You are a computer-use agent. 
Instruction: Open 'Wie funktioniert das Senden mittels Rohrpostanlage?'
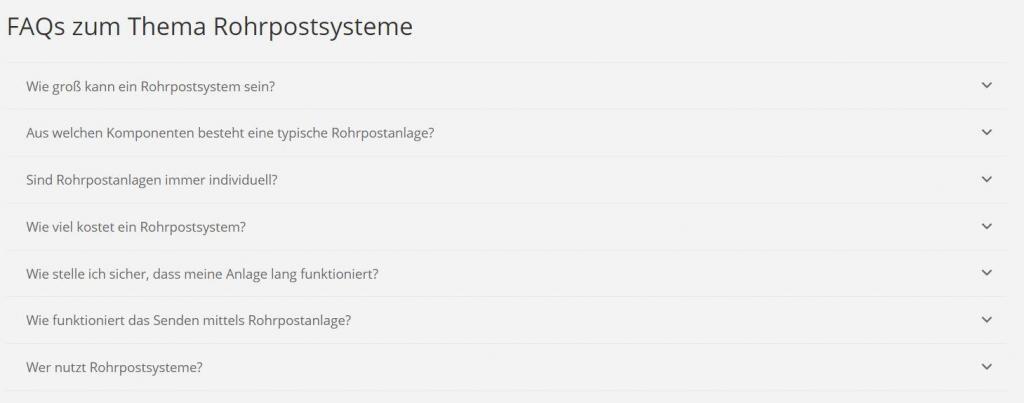188,320
